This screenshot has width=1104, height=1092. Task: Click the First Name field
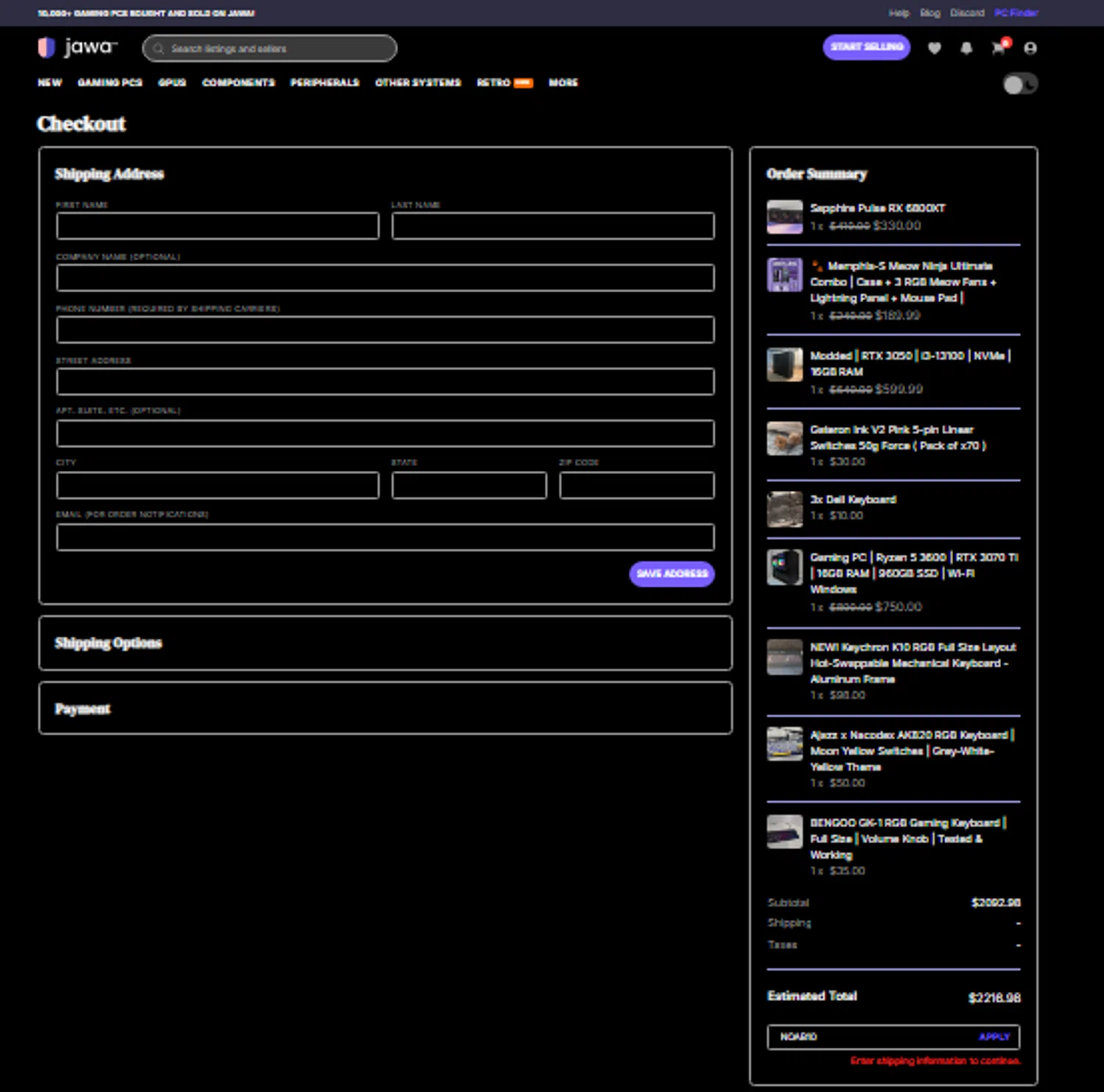tap(218, 226)
